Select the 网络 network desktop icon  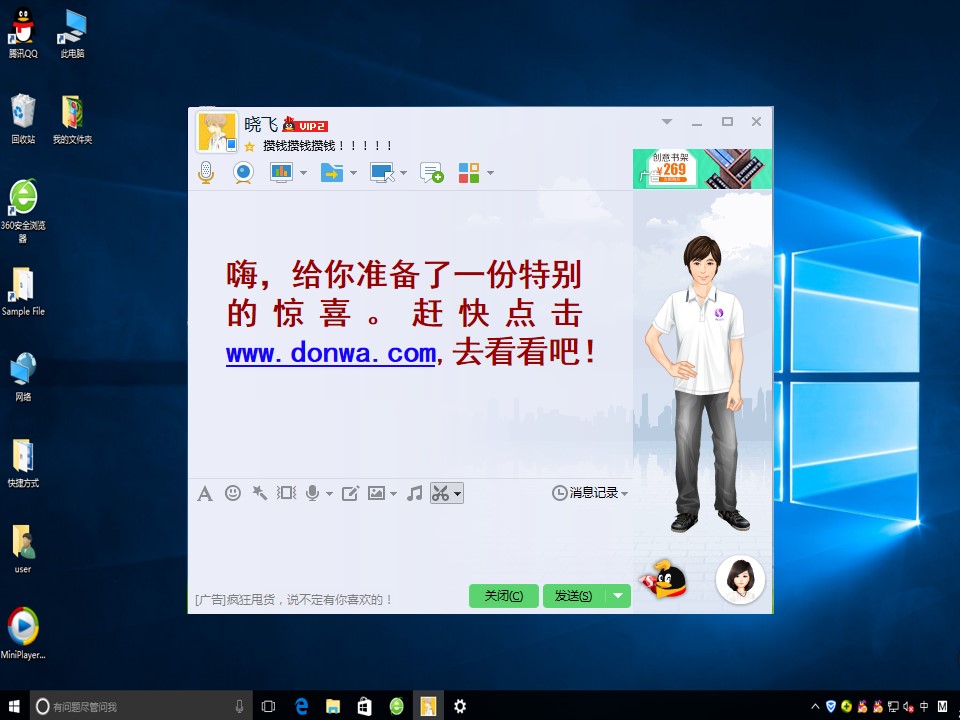click(x=23, y=377)
